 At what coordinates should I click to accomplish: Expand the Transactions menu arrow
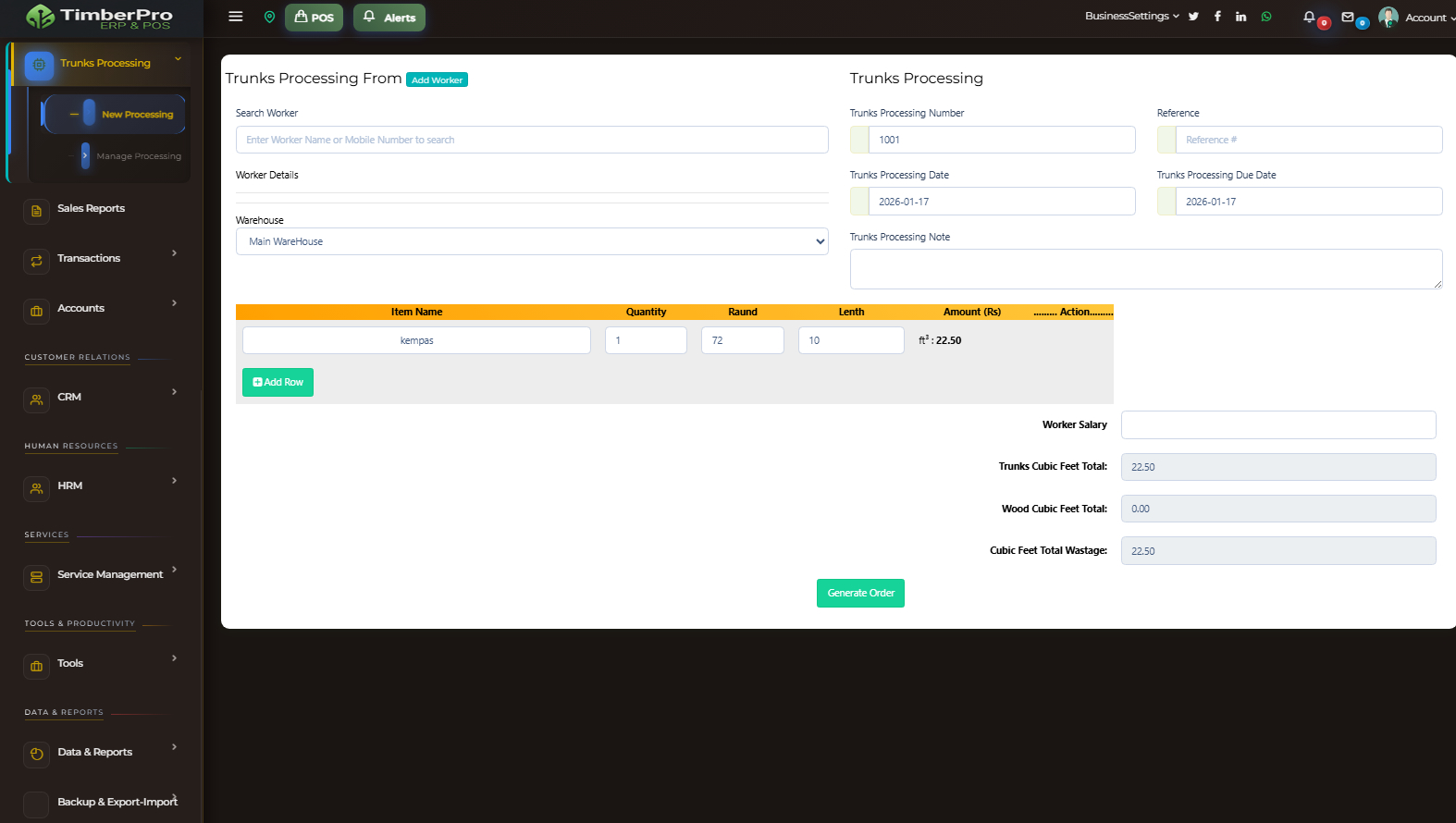click(x=174, y=253)
